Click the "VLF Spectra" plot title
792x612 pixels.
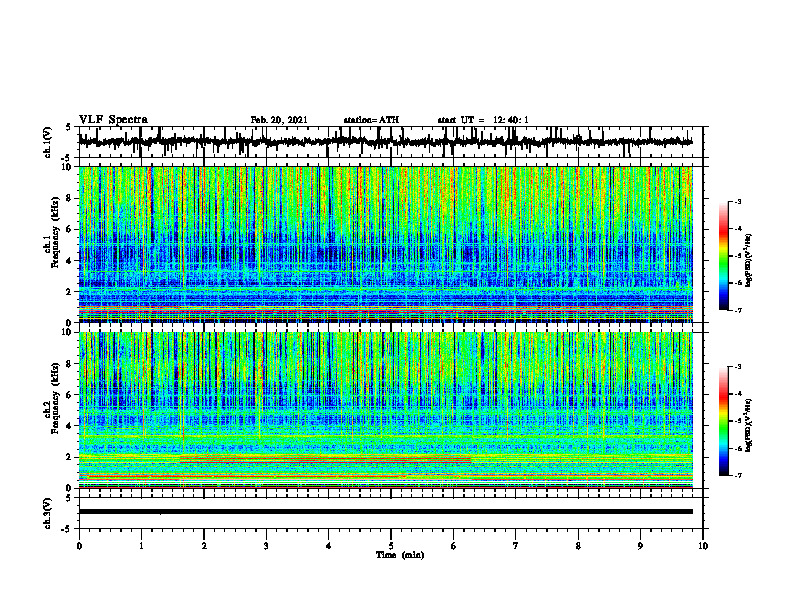[x=113, y=120]
